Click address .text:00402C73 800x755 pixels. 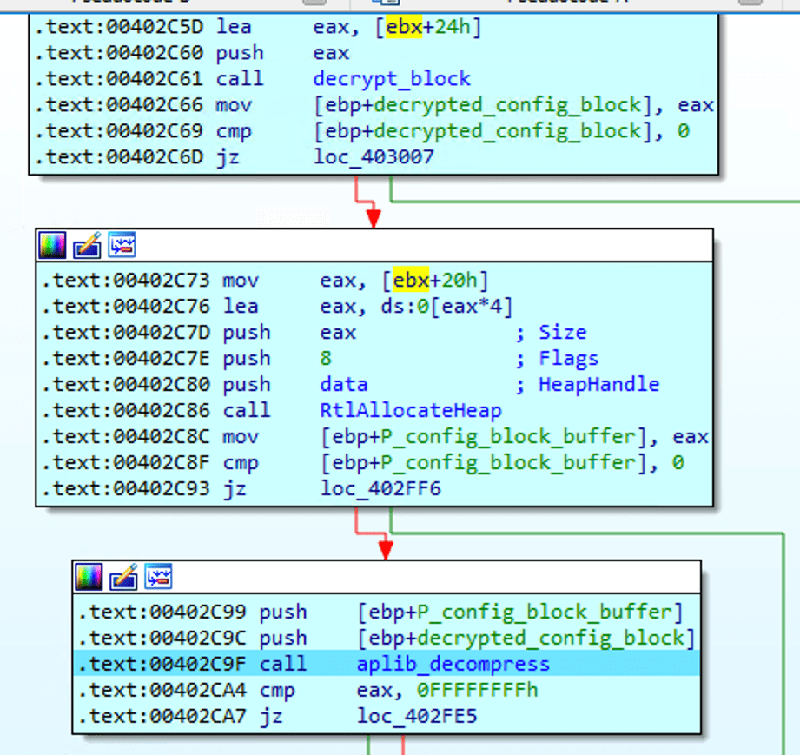(x=126, y=281)
